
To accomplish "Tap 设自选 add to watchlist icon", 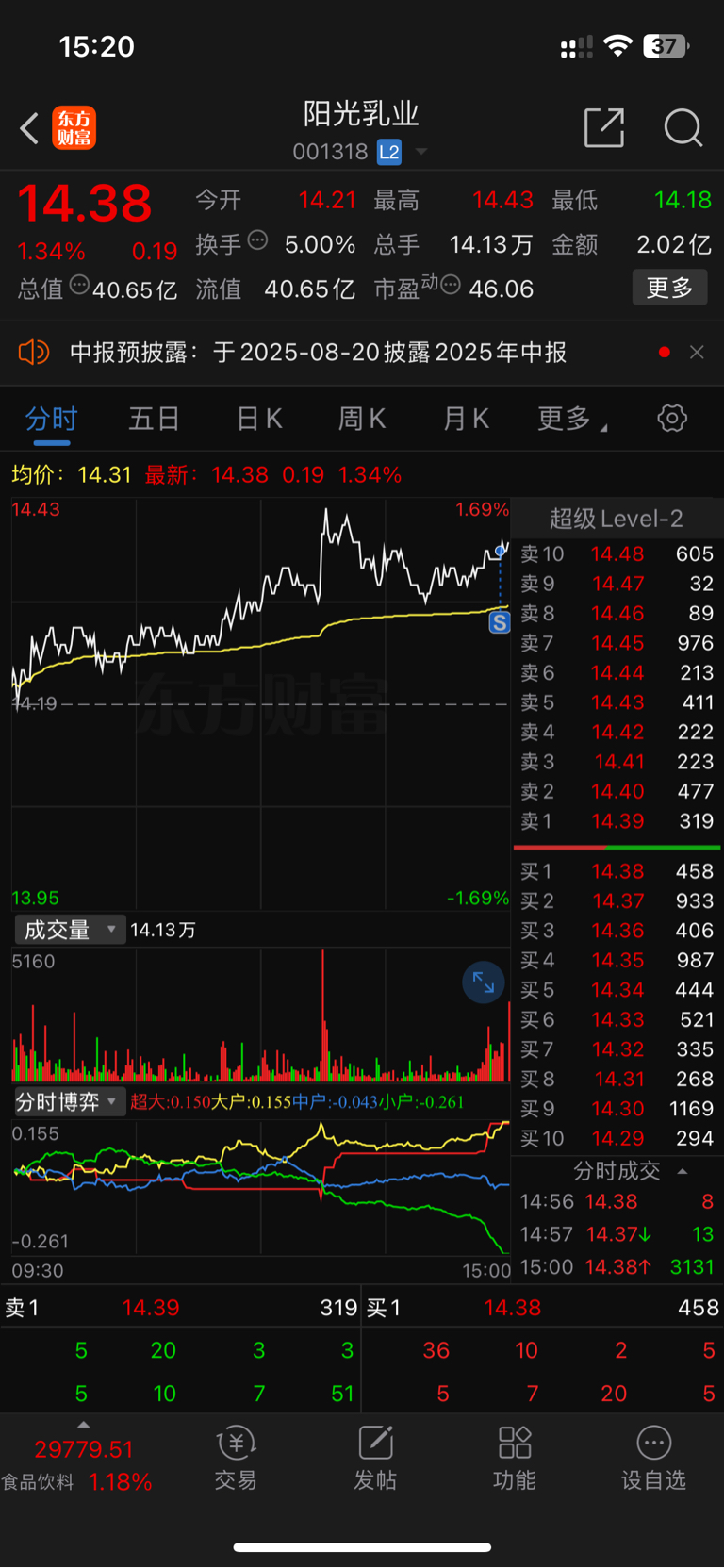I will [x=653, y=1458].
